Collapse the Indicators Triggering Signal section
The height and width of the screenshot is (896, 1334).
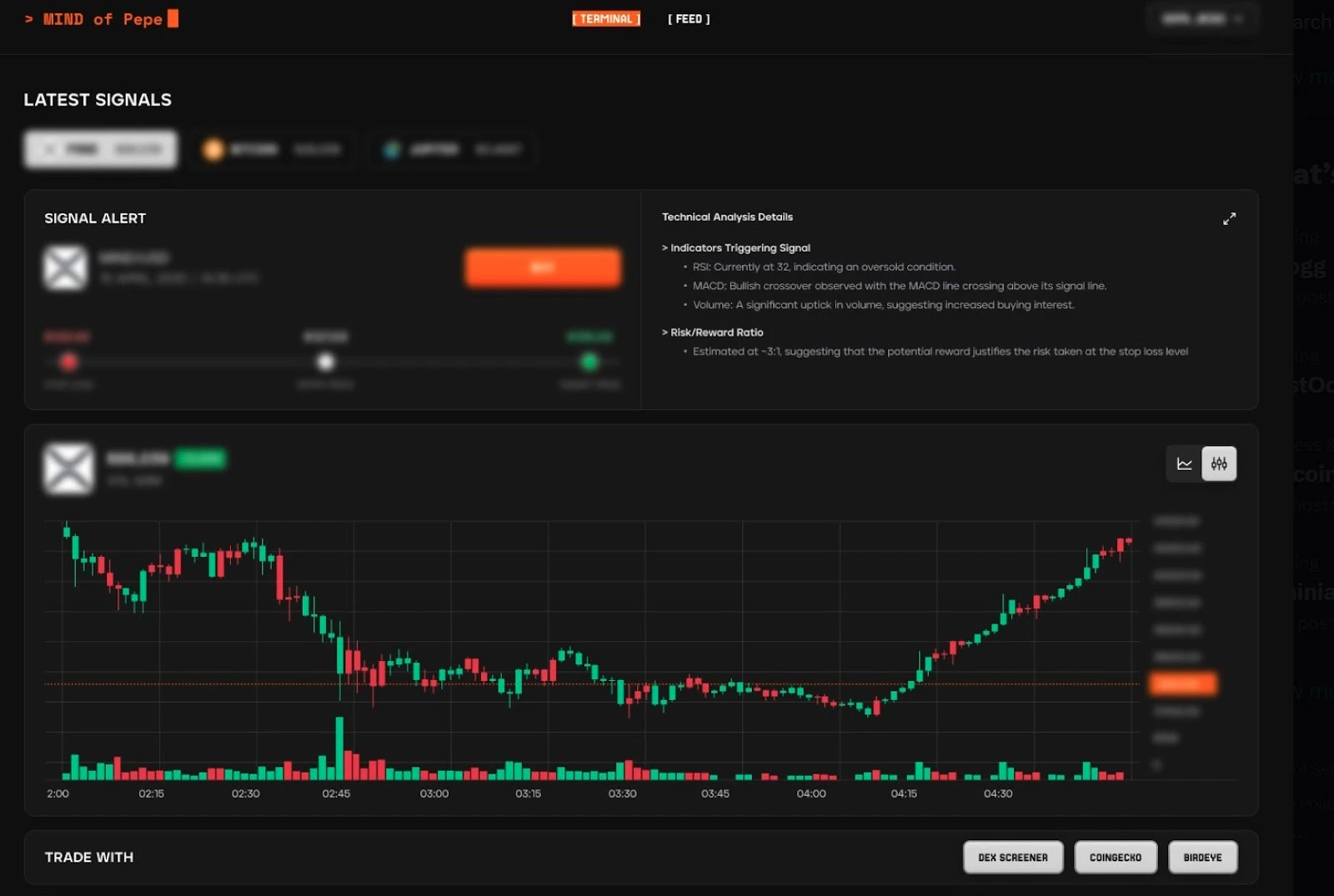tap(736, 248)
